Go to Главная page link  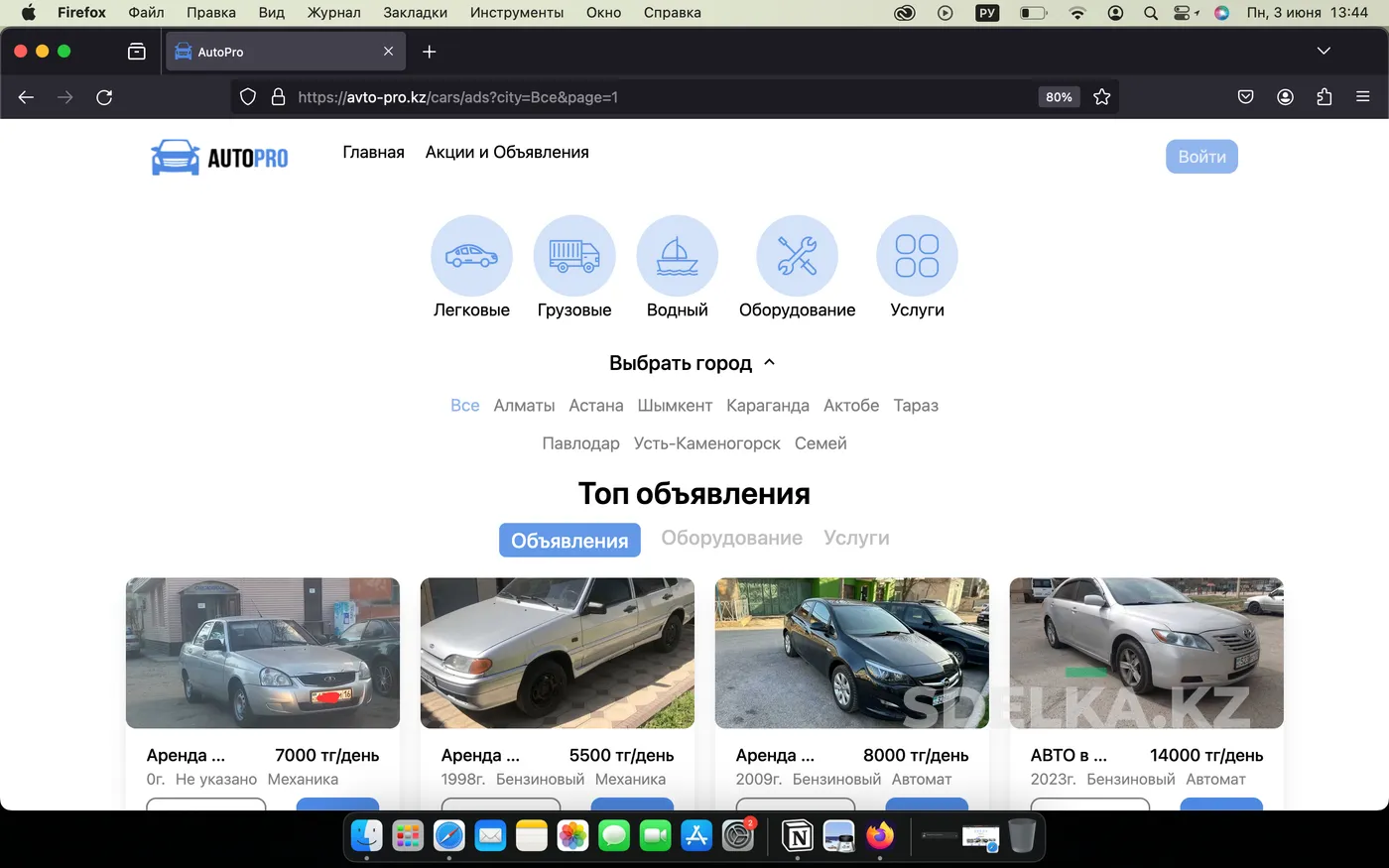tap(373, 152)
